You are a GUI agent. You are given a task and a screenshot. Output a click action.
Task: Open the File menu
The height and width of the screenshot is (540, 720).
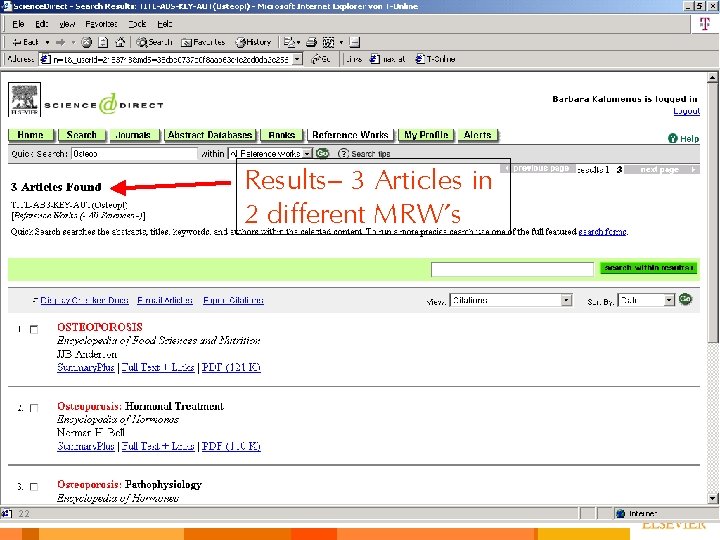coord(18,24)
